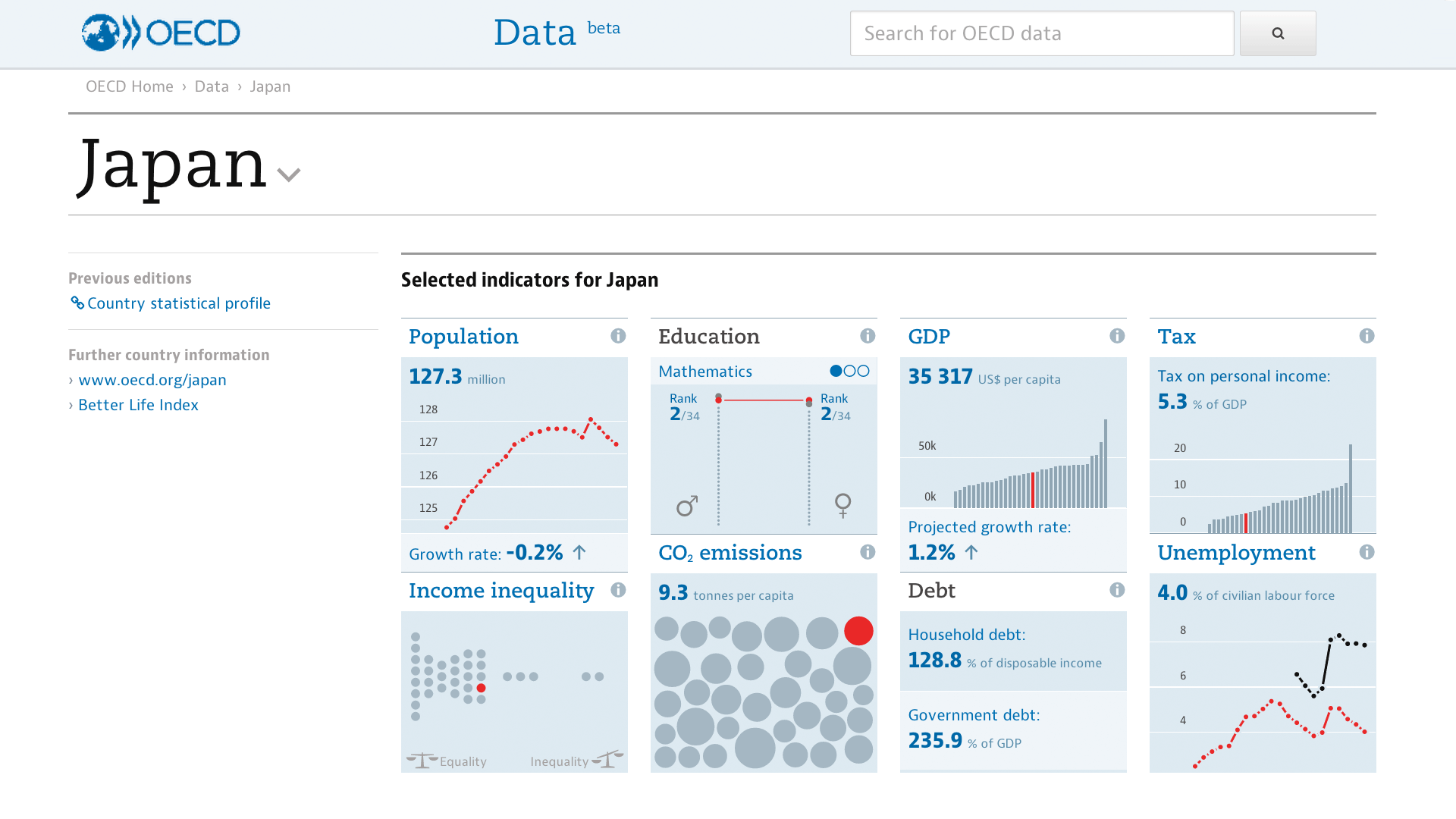Visit the Better Life Index link

tap(138, 405)
